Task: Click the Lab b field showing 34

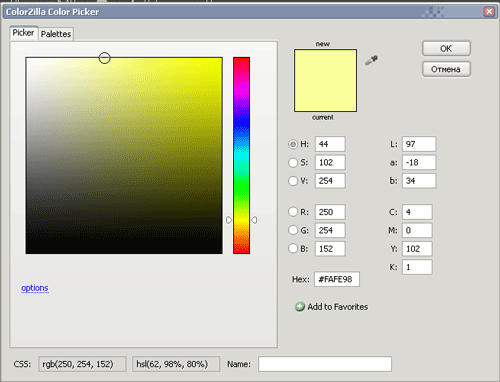Action: [419, 181]
